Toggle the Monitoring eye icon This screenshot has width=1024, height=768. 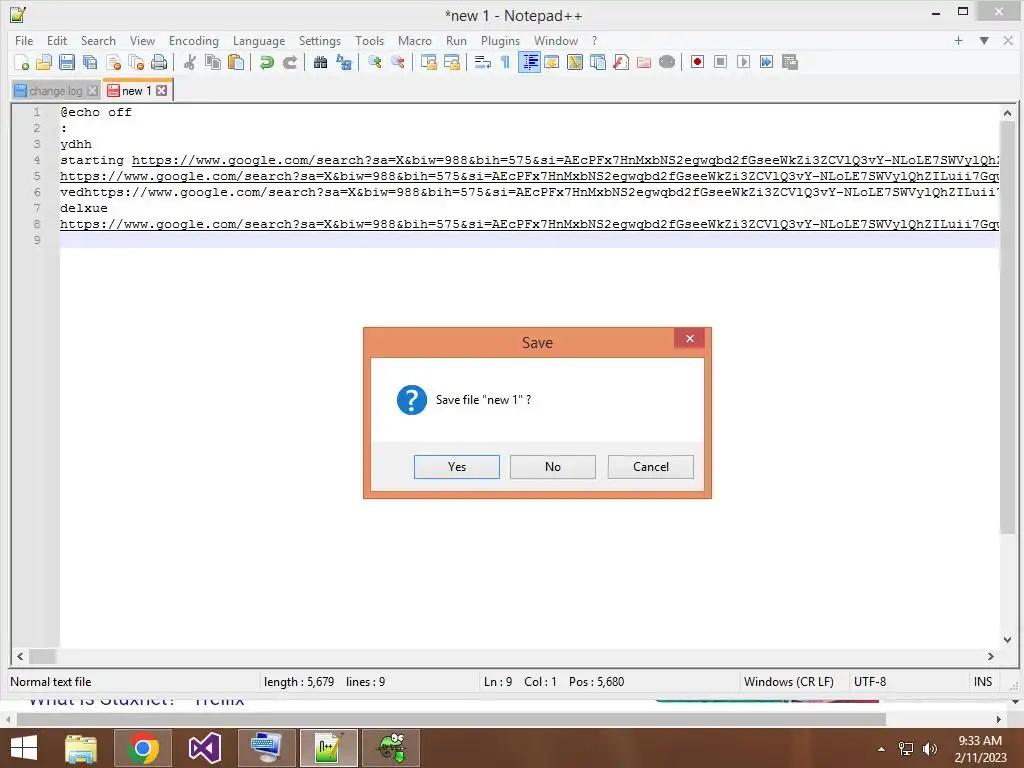(x=667, y=62)
